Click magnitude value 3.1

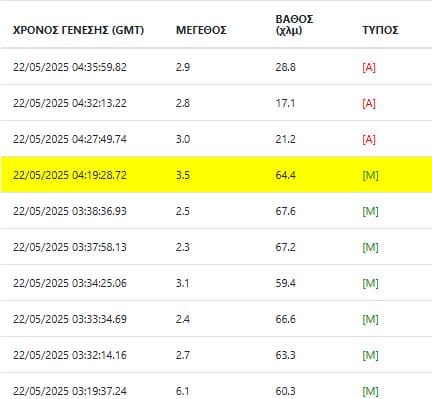(183, 283)
